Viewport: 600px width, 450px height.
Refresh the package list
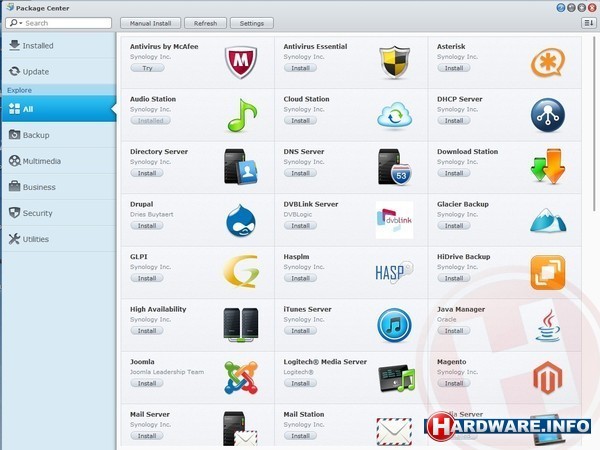coord(205,23)
